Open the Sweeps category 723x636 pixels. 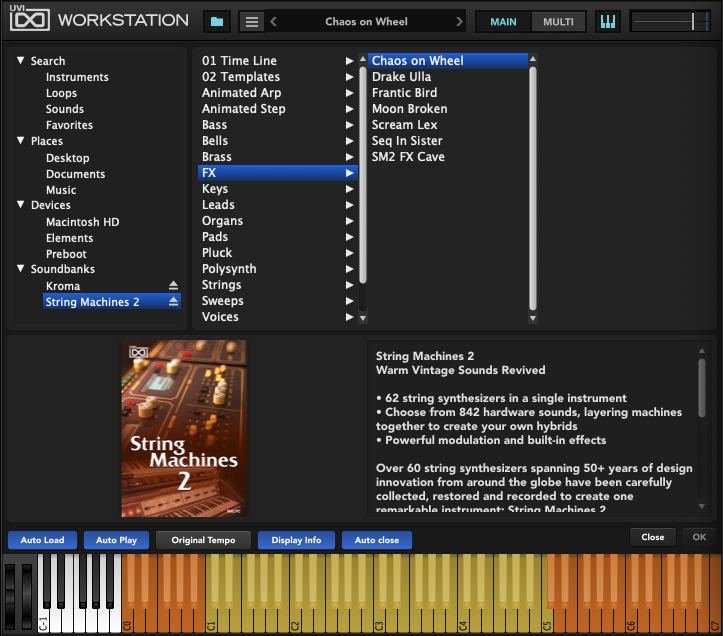277,301
